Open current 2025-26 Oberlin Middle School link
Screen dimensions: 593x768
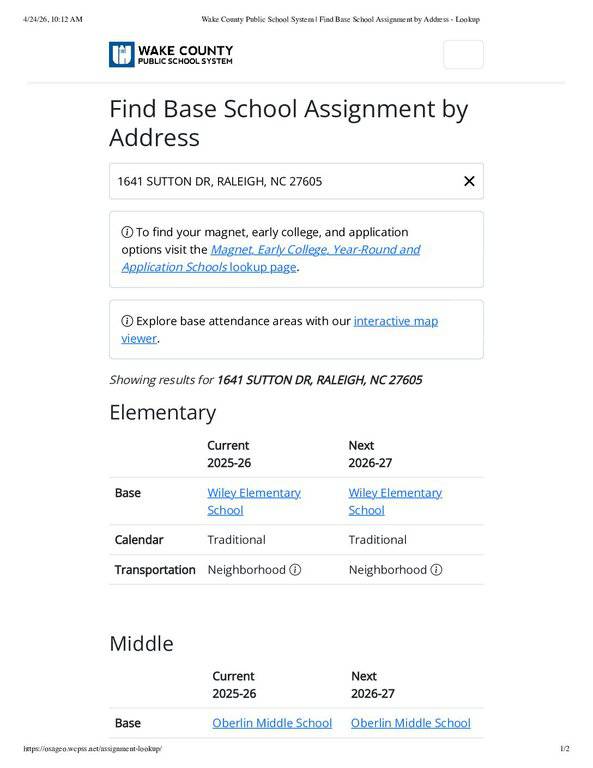pyautogui.click(x=272, y=723)
